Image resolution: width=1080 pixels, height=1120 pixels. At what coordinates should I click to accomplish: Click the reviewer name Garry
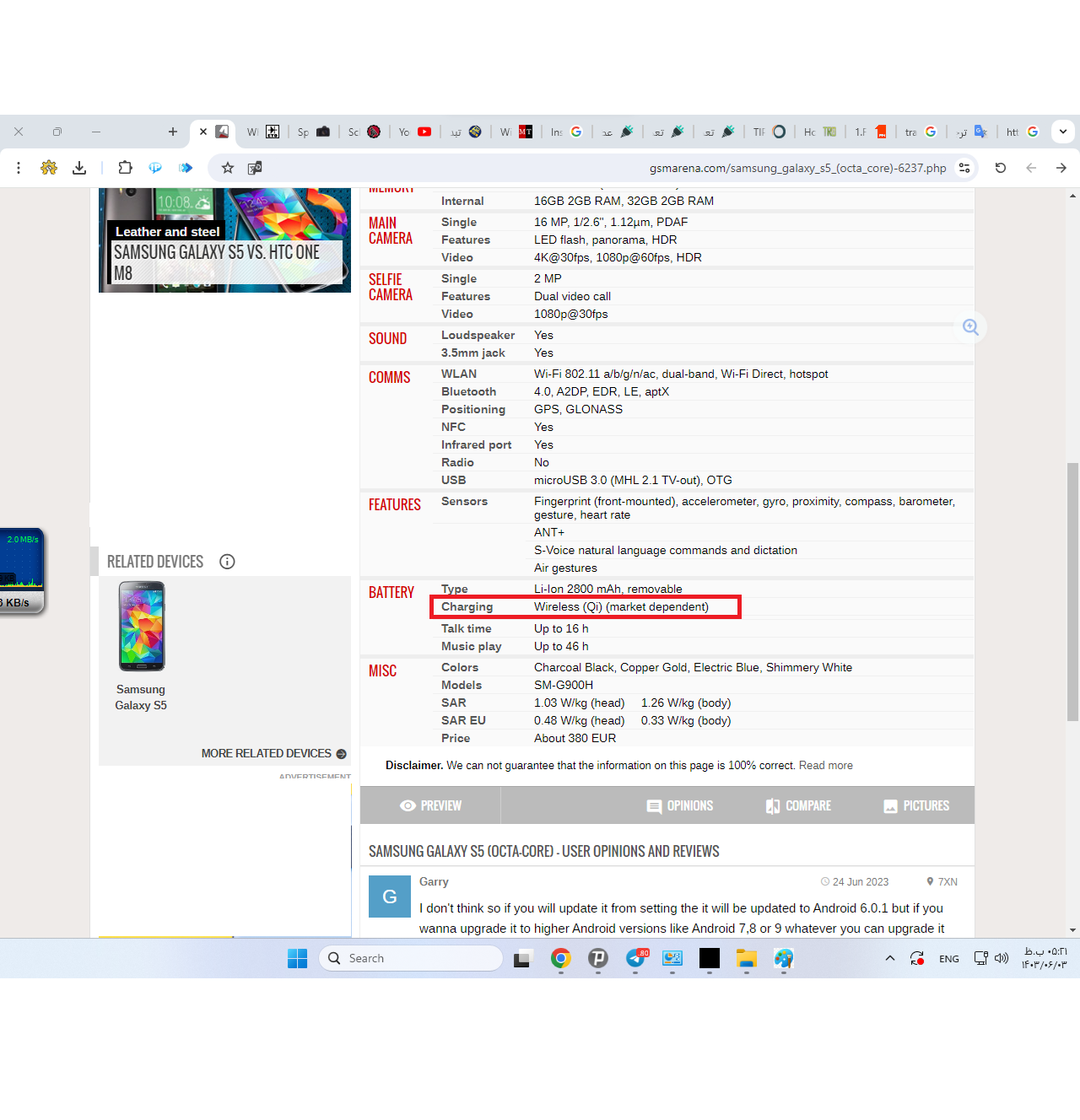click(x=434, y=881)
